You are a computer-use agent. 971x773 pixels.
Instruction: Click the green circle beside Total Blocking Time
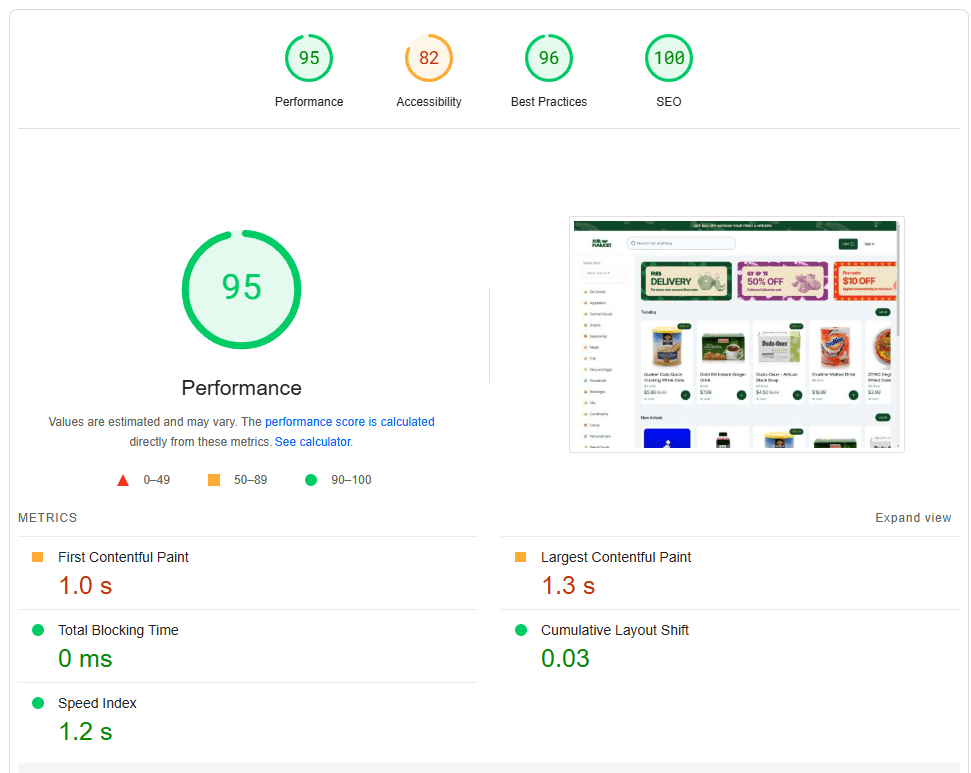coord(38,630)
